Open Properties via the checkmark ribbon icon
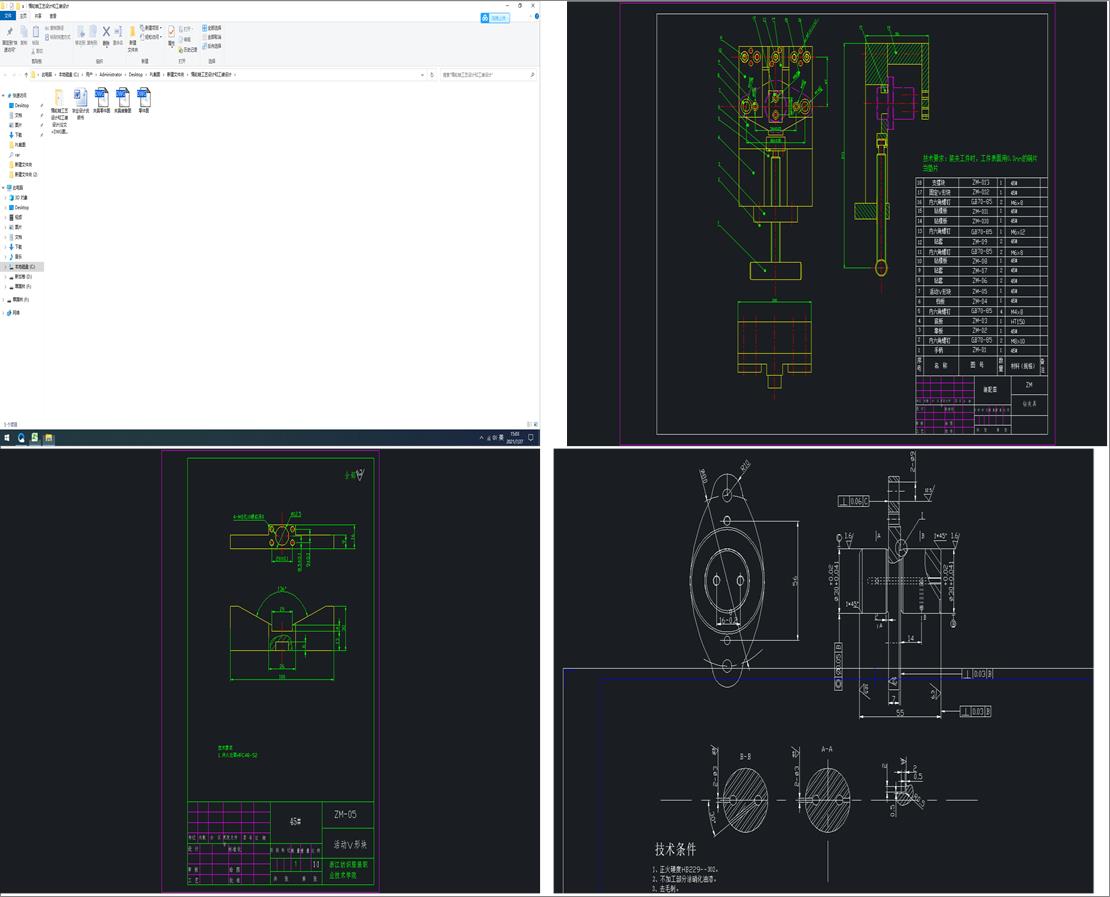This screenshot has width=1110, height=897. coord(171,33)
